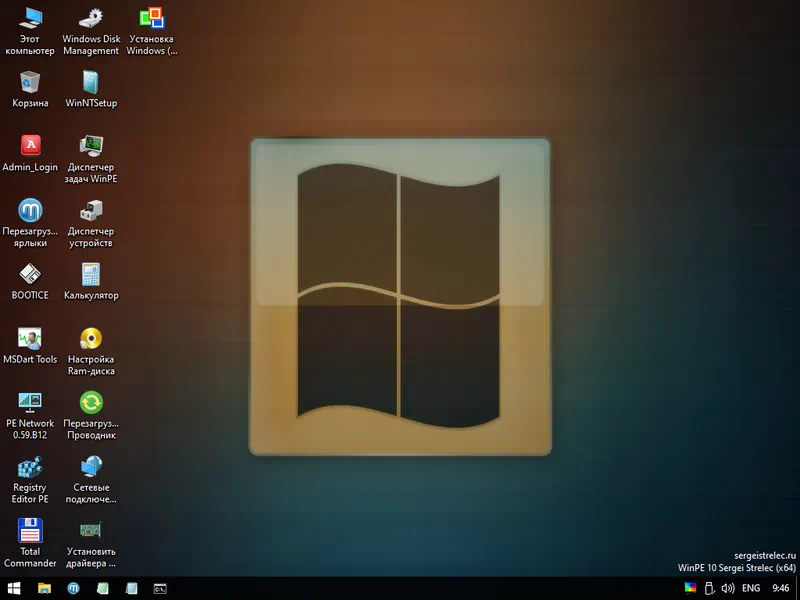800x600 pixels.
Task: Click the 9:46 taskbar clock
Action: click(781, 588)
